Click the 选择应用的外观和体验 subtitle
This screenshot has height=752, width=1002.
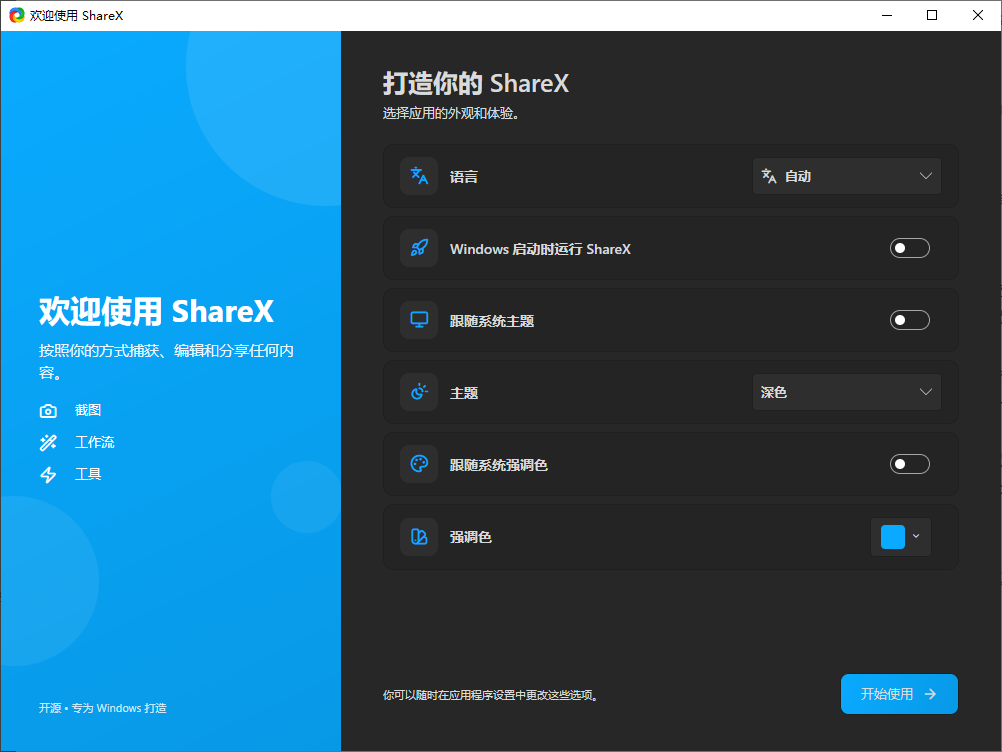451,114
